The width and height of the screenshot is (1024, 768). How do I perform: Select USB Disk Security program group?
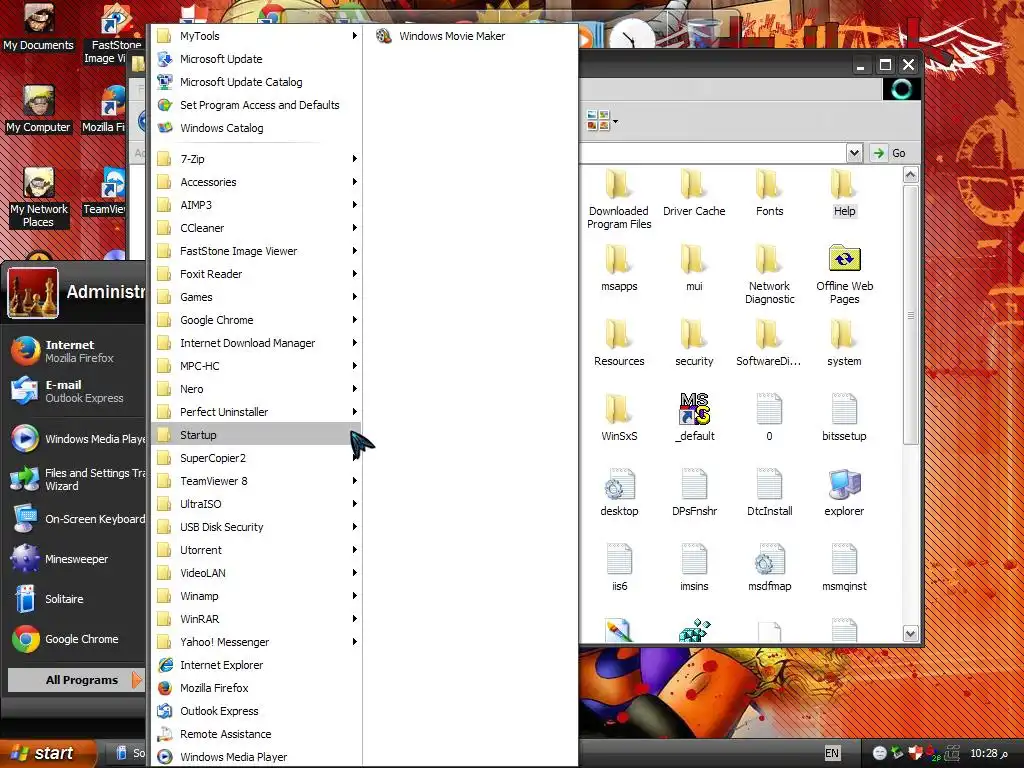pyautogui.click(x=257, y=527)
